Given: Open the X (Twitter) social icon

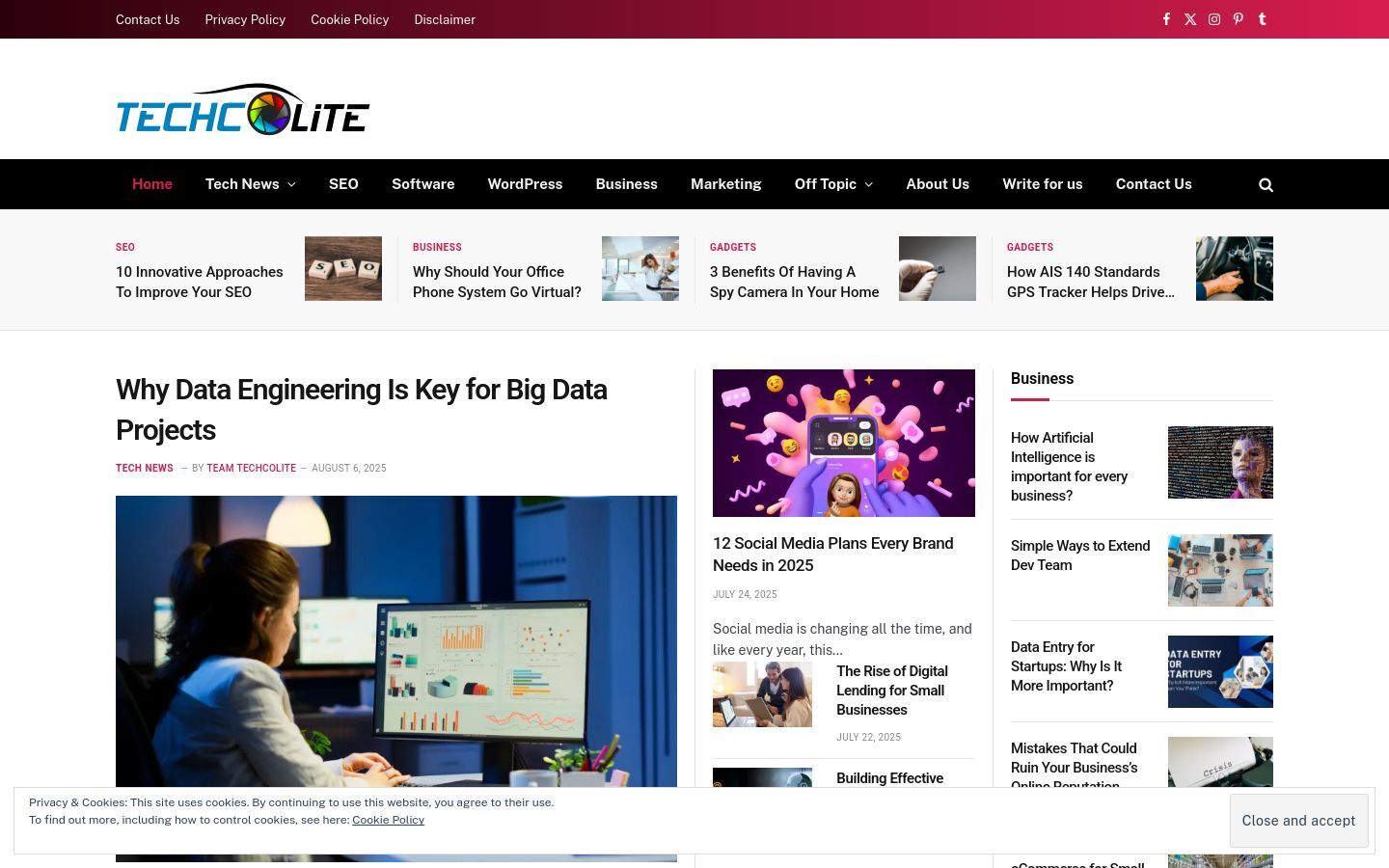Looking at the screenshot, I should [1190, 19].
